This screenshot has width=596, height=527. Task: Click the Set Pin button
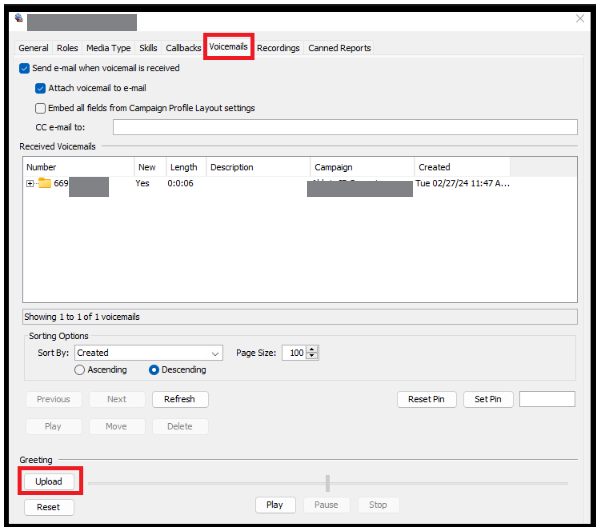pyautogui.click(x=488, y=399)
